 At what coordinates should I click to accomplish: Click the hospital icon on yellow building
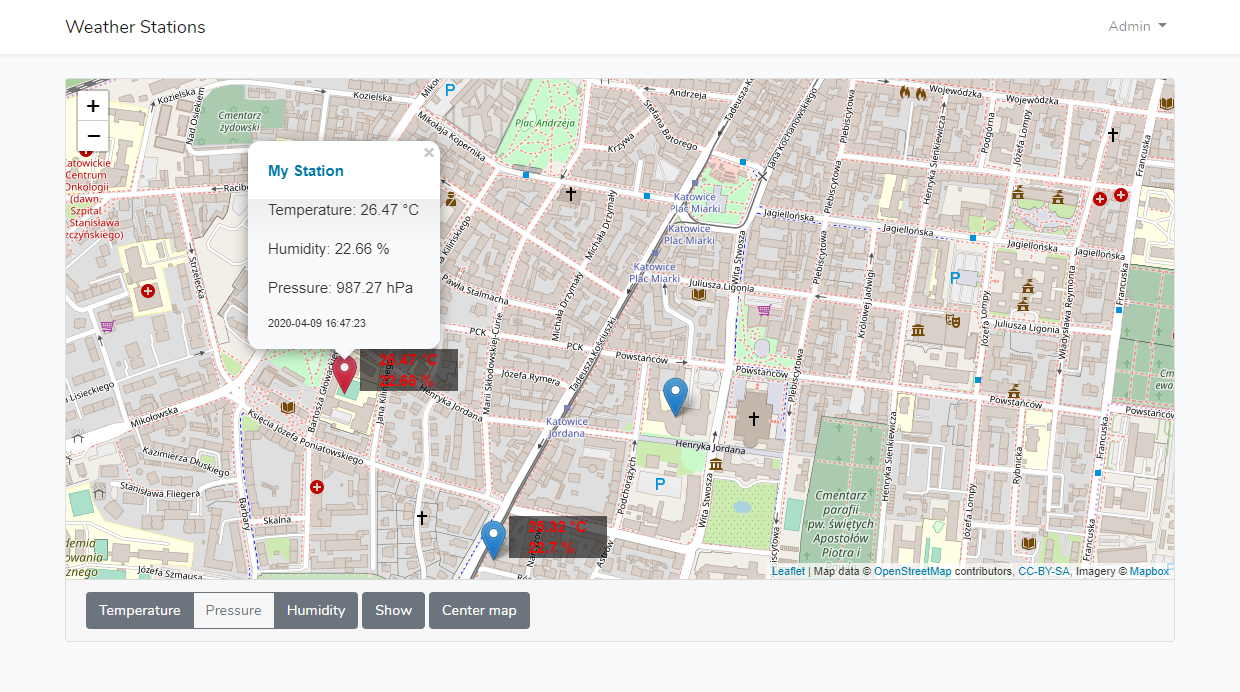tap(148, 291)
